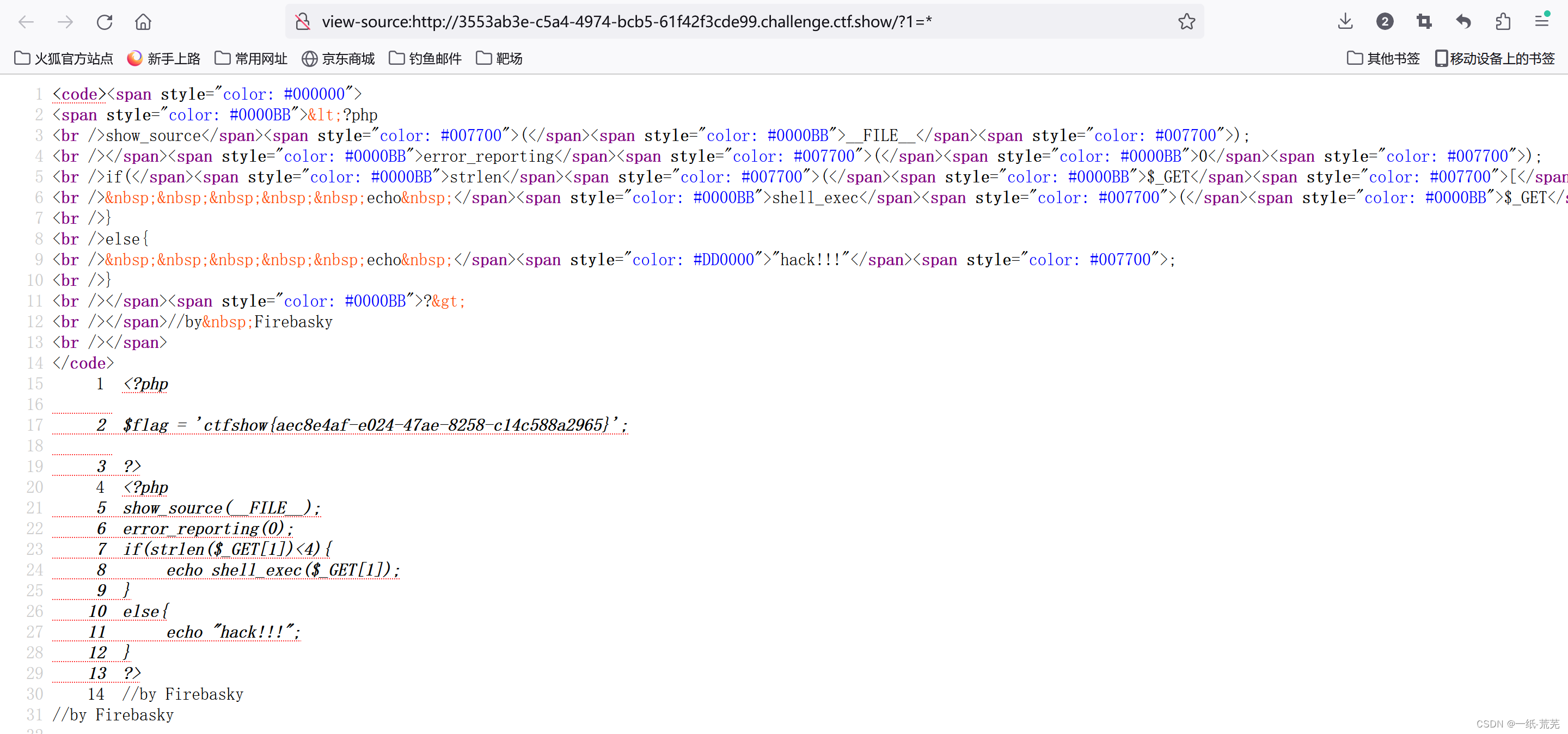The image size is (1568, 734).
Task: Click the echo shell_exec($_GET[1]); line
Action: (283, 570)
